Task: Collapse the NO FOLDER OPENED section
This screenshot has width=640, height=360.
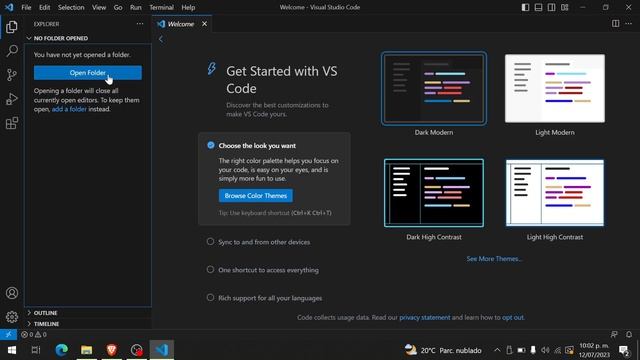Action: [x=88, y=38]
